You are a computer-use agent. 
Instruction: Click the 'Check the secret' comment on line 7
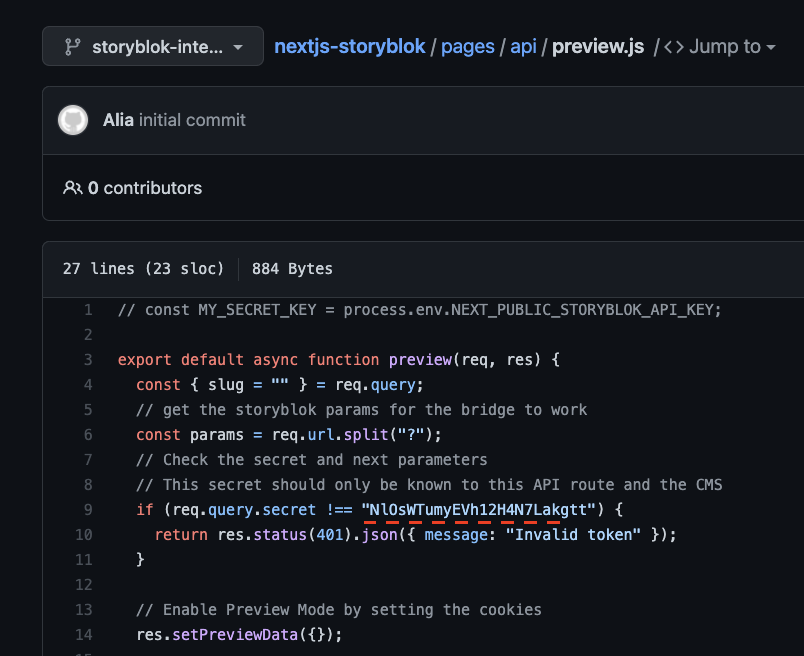click(312, 460)
